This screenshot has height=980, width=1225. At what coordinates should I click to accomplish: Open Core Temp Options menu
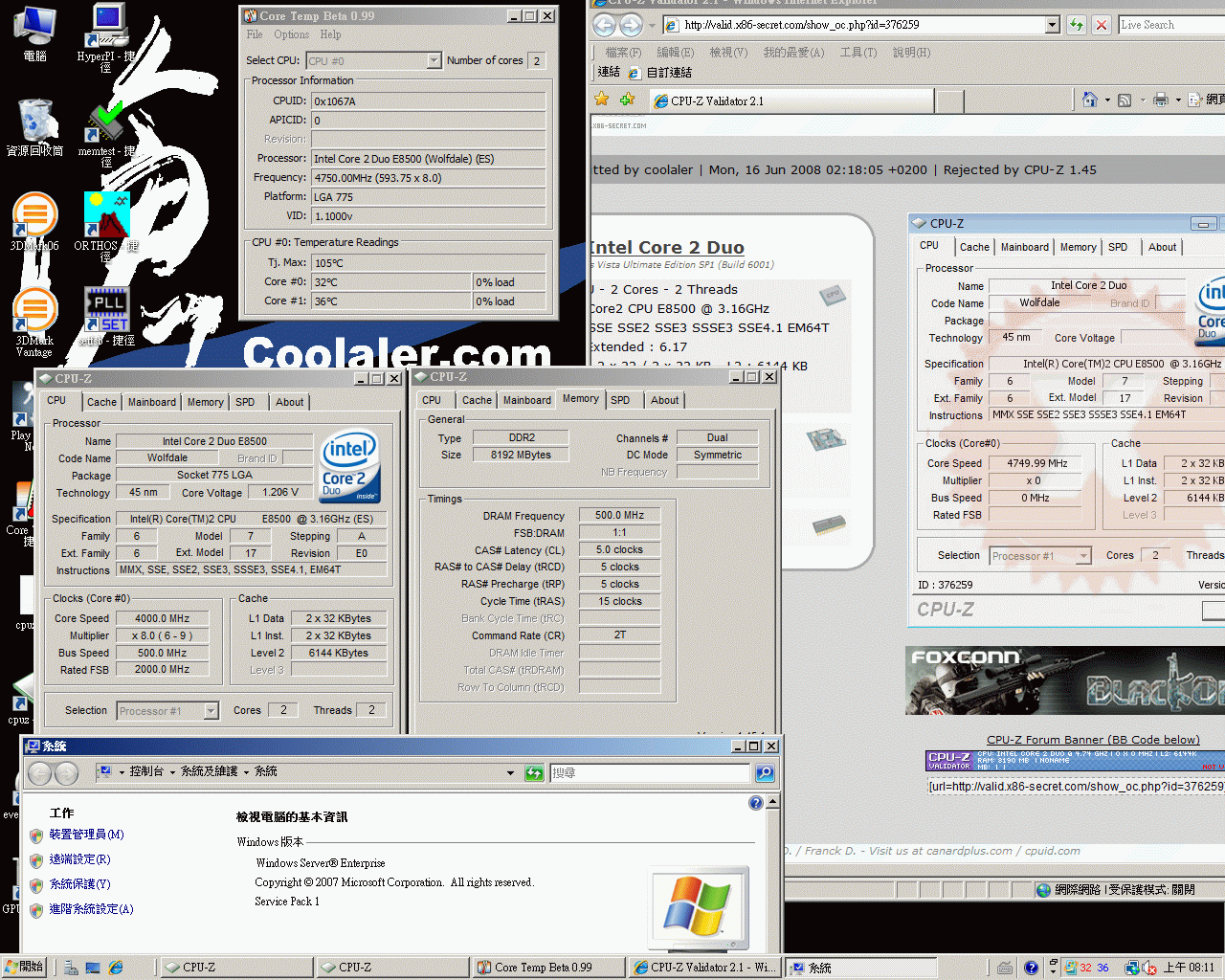[291, 34]
